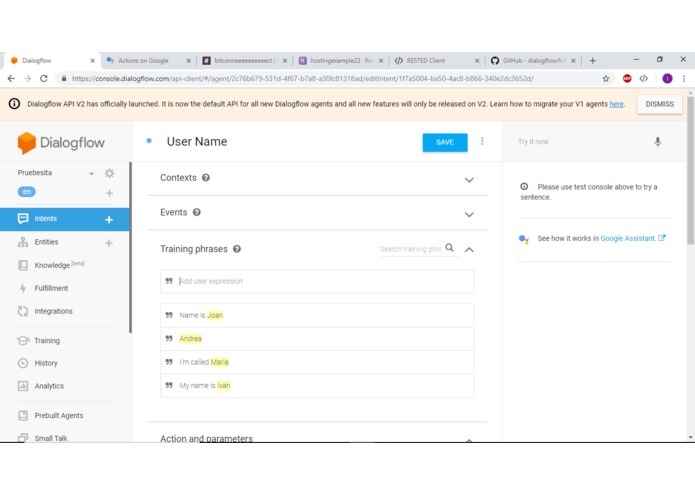Switch to GitHub dialogflow tab

533,61
